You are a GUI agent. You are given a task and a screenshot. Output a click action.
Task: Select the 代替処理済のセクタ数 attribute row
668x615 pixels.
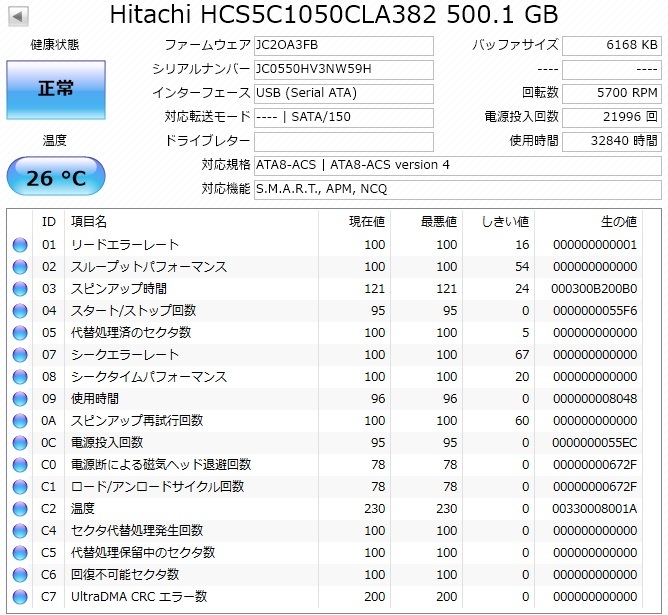327,333
